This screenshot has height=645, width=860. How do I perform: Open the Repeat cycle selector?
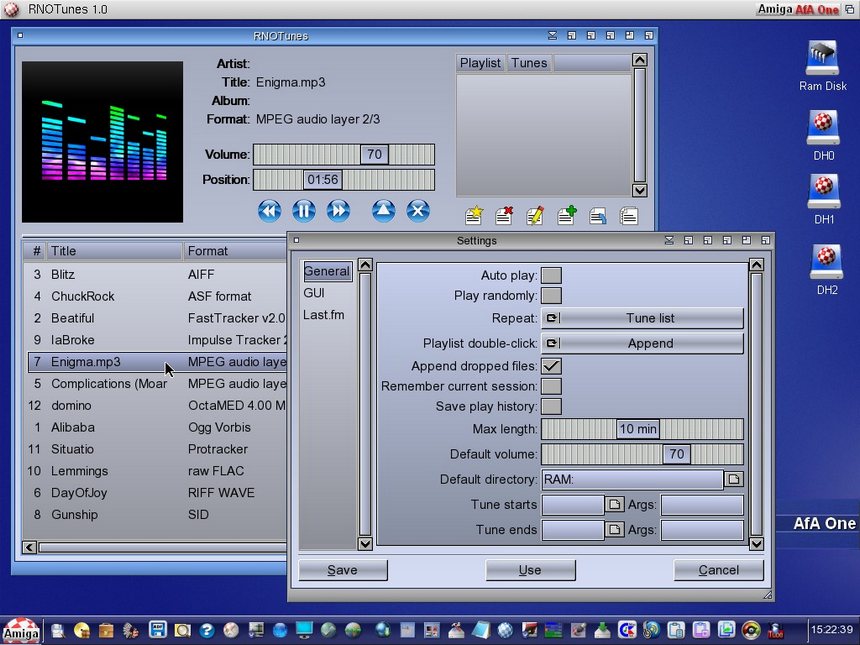642,318
